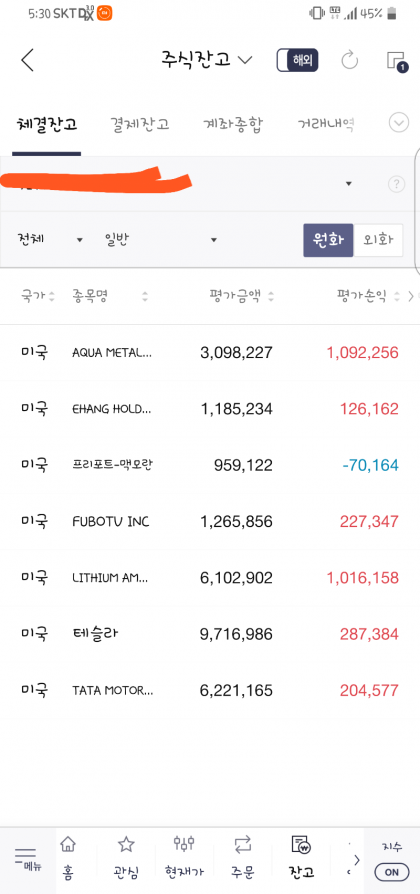The image size is (420, 894).
Task: Toggle the 해외 switch
Action: pyautogui.click(x=297, y=60)
